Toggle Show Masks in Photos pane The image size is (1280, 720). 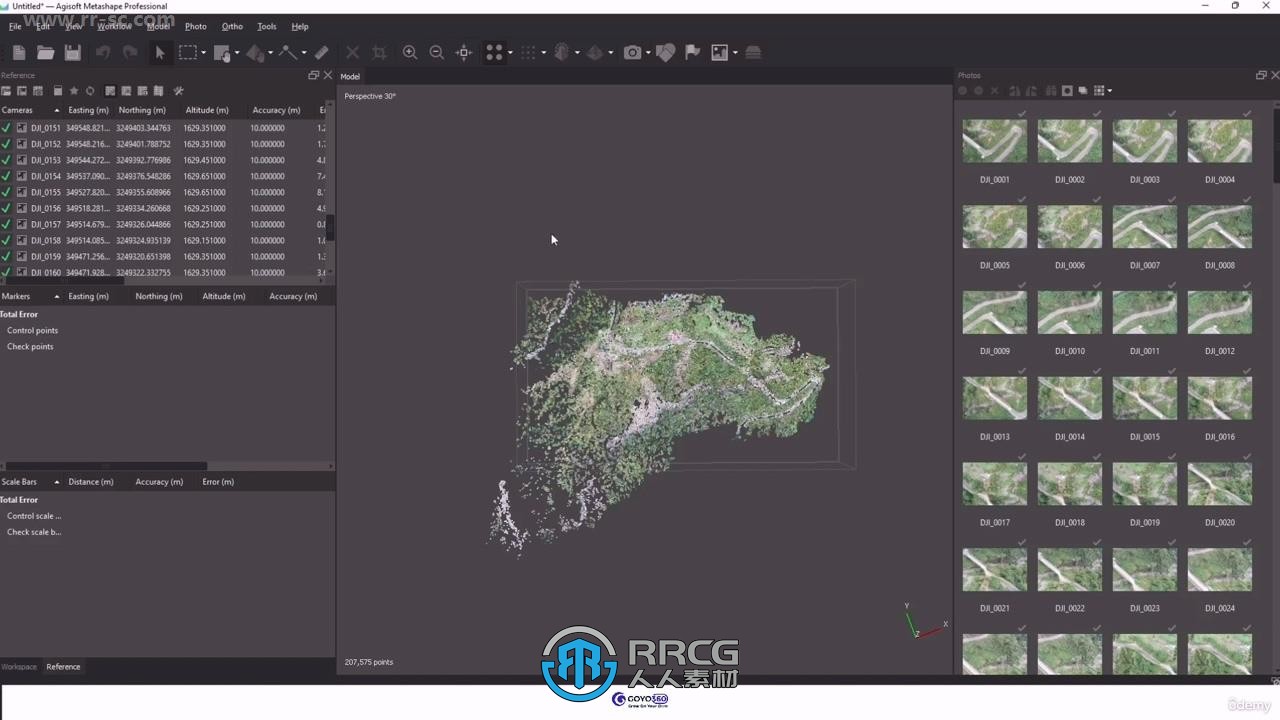[x=1067, y=91]
